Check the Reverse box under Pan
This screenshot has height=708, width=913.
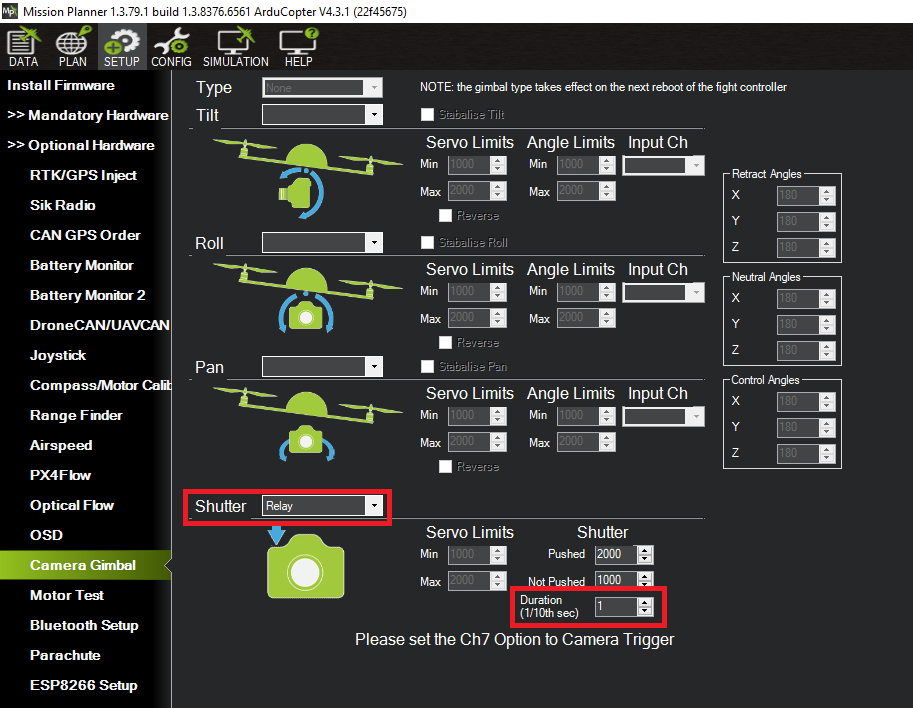coord(445,466)
